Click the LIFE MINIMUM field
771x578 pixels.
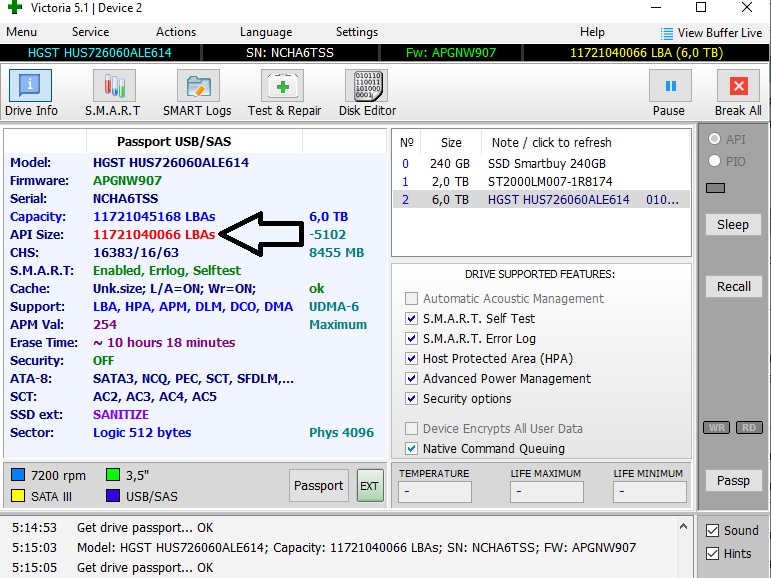pyautogui.click(x=650, y=491)
